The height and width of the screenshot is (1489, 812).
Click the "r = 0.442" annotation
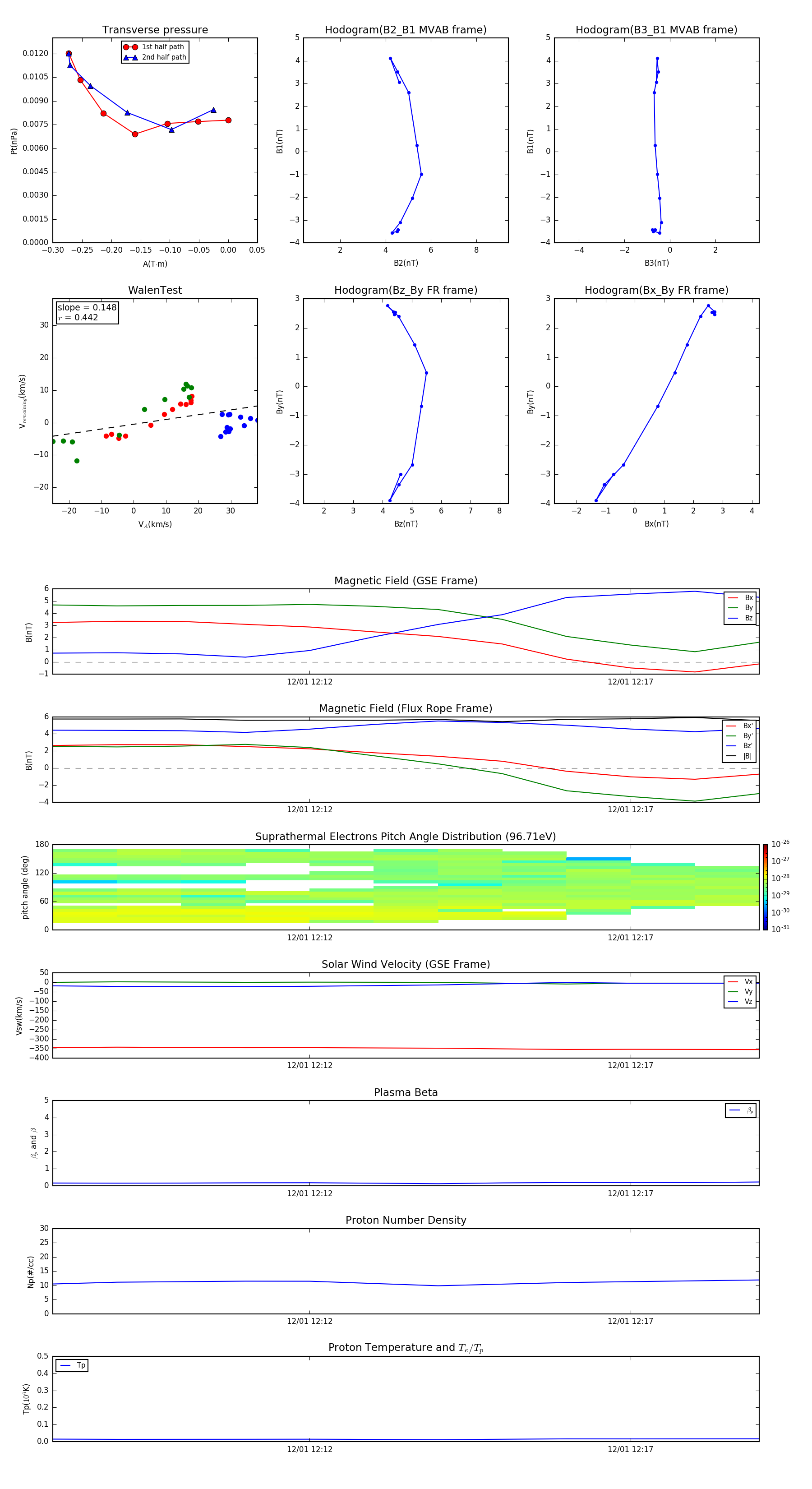78,317
